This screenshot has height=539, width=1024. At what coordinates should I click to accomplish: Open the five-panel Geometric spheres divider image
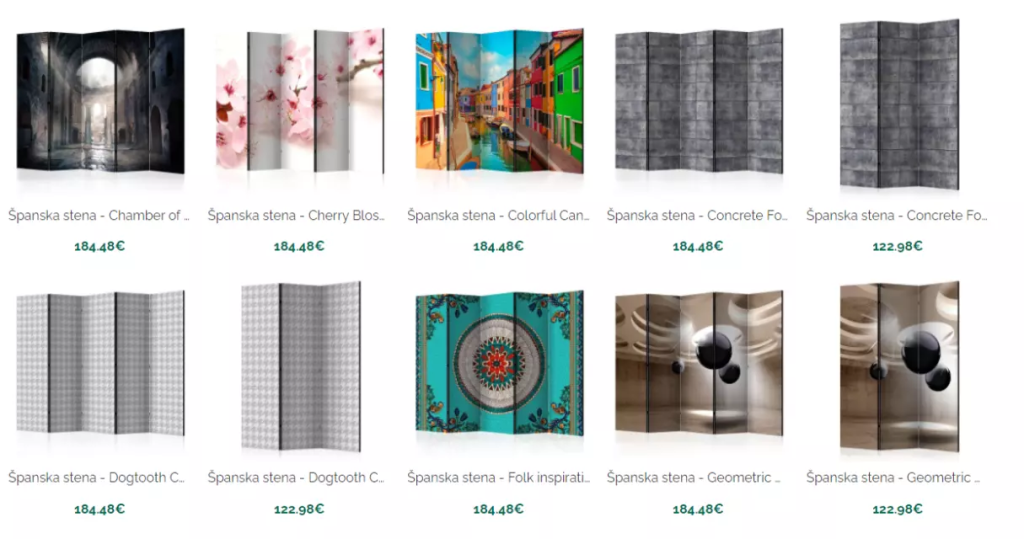coord(699,363)
